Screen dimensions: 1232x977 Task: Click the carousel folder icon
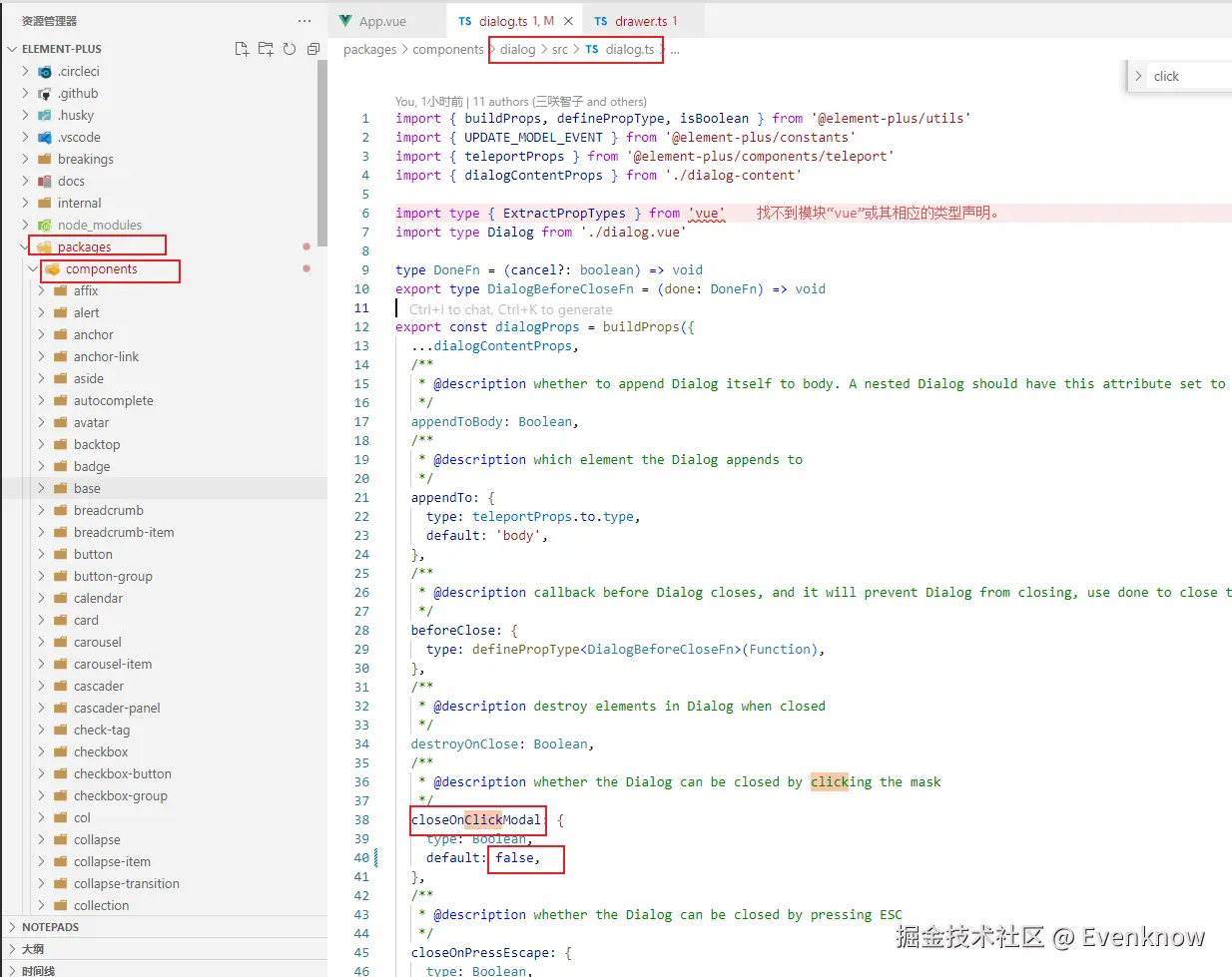pos(60,642)
